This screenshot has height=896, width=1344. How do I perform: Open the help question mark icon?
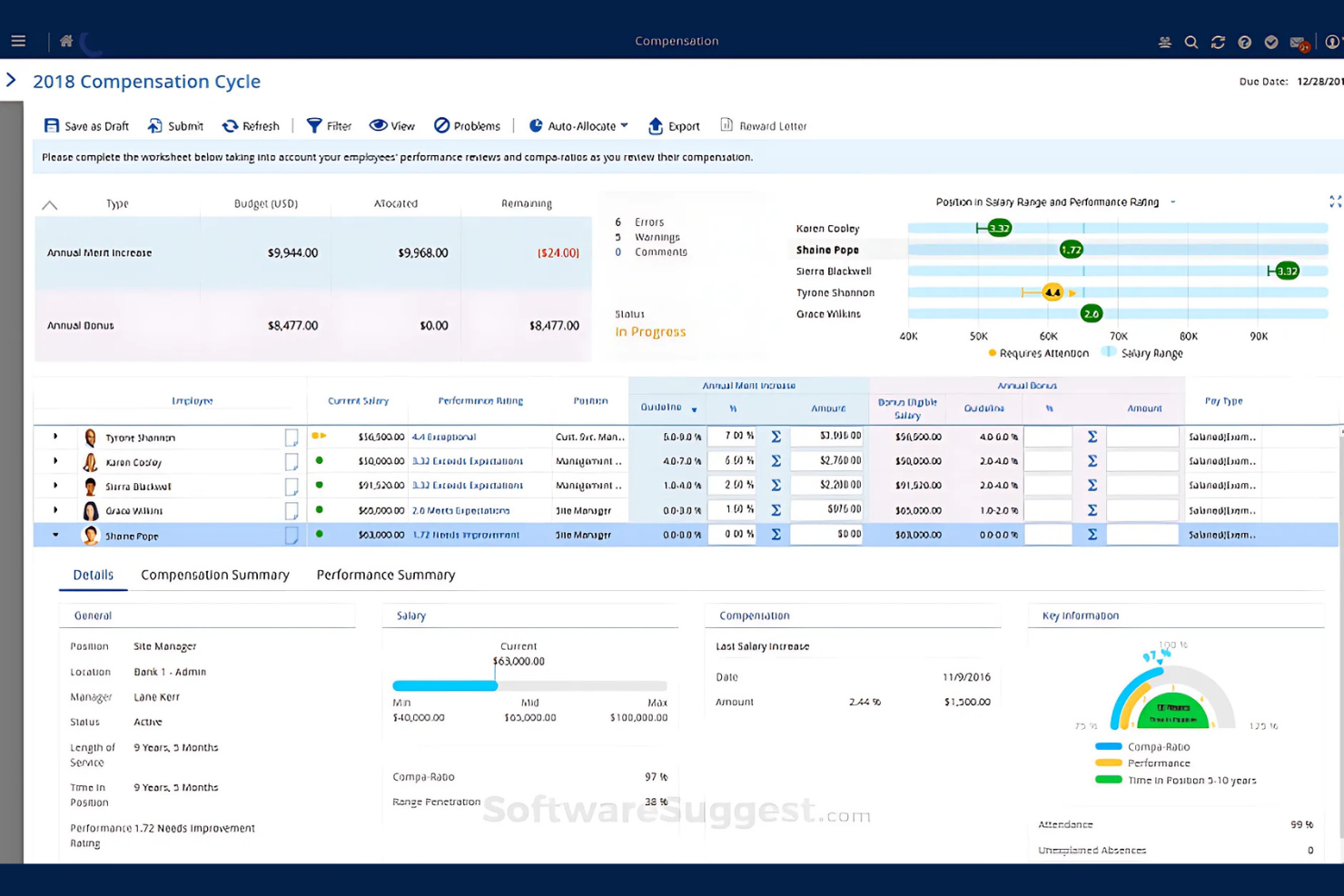tap(1244, 42)
